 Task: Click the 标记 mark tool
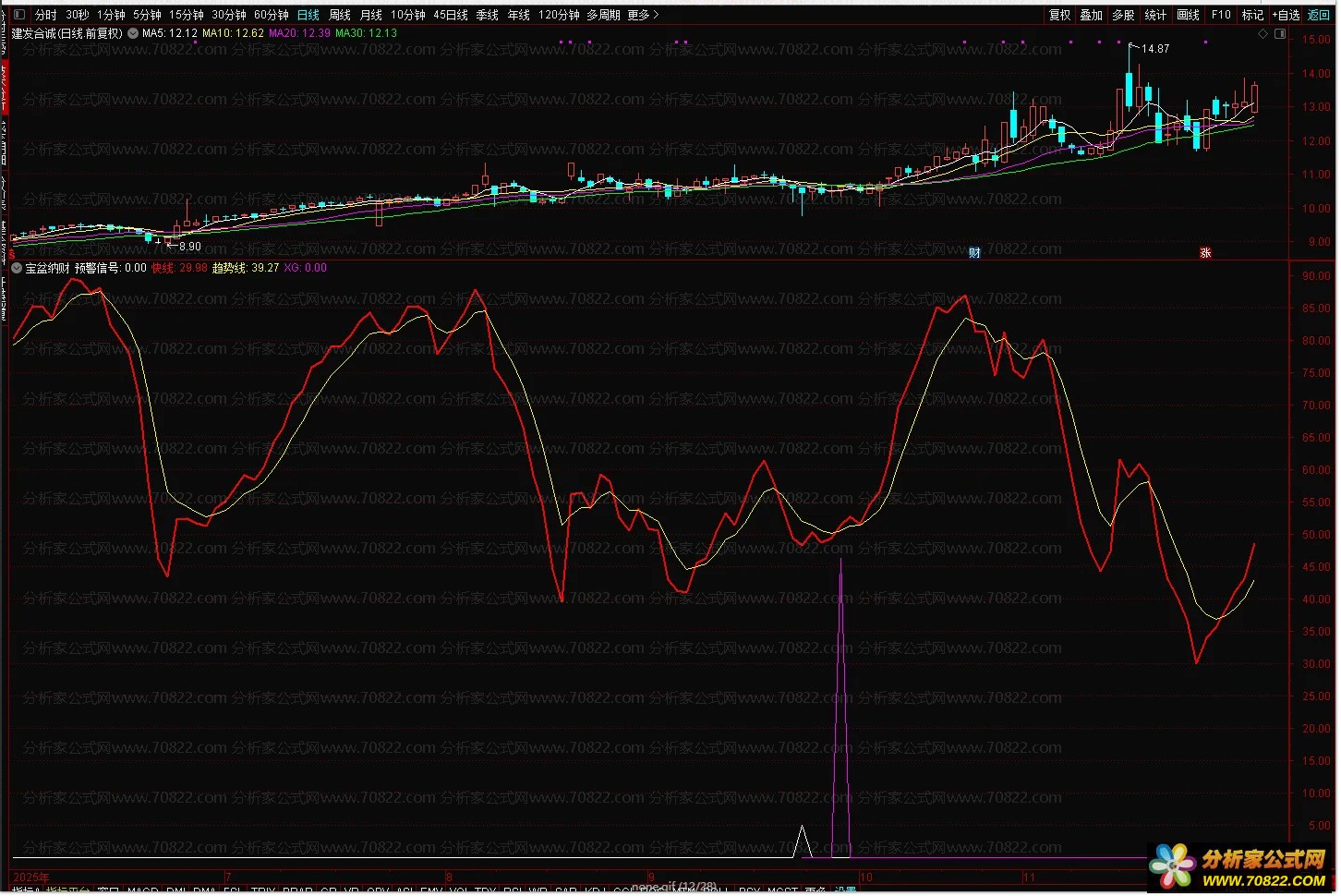pyautogui.click(x=1252, y=15)
